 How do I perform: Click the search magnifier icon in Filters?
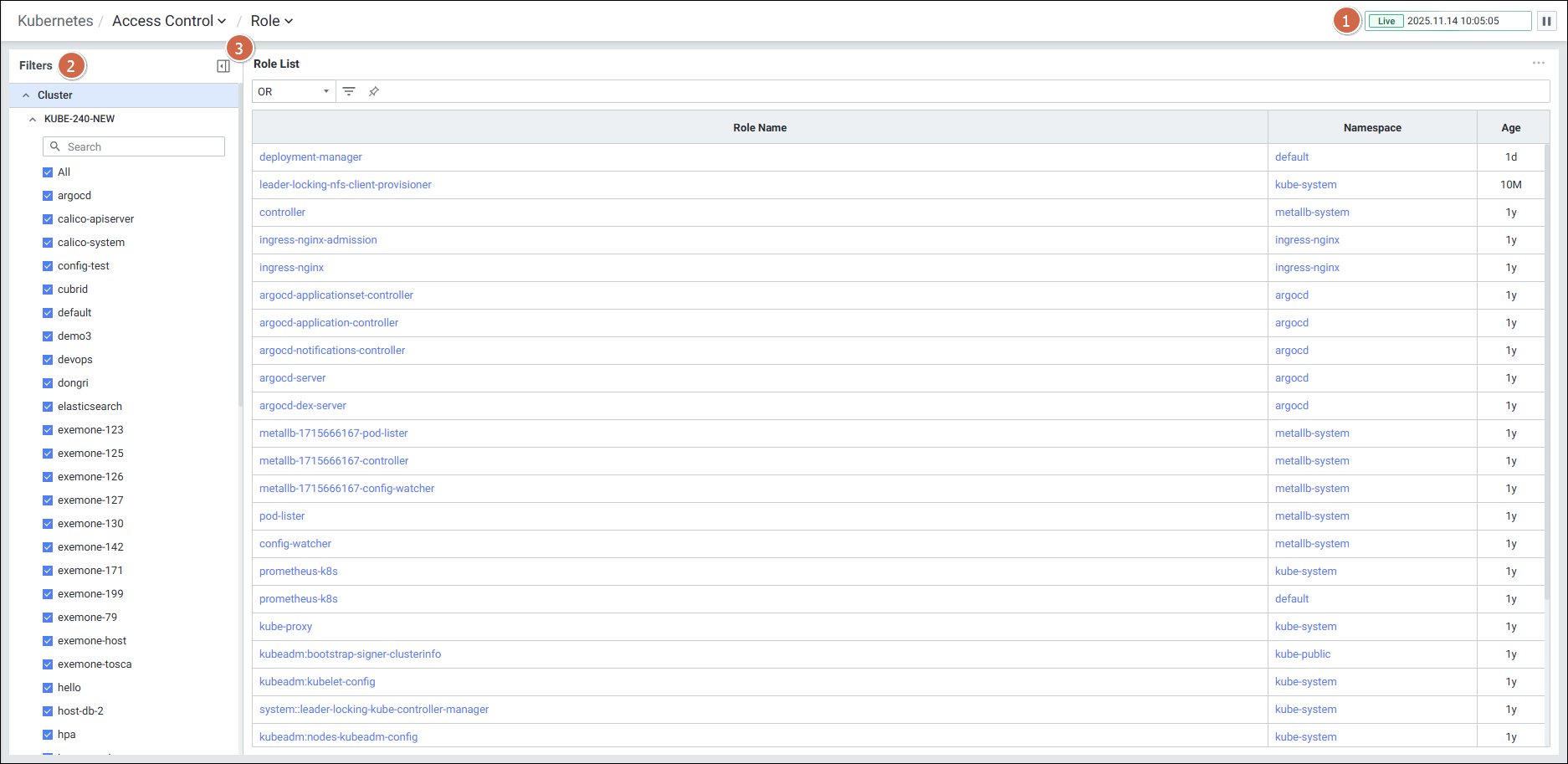tap(55, 146)
